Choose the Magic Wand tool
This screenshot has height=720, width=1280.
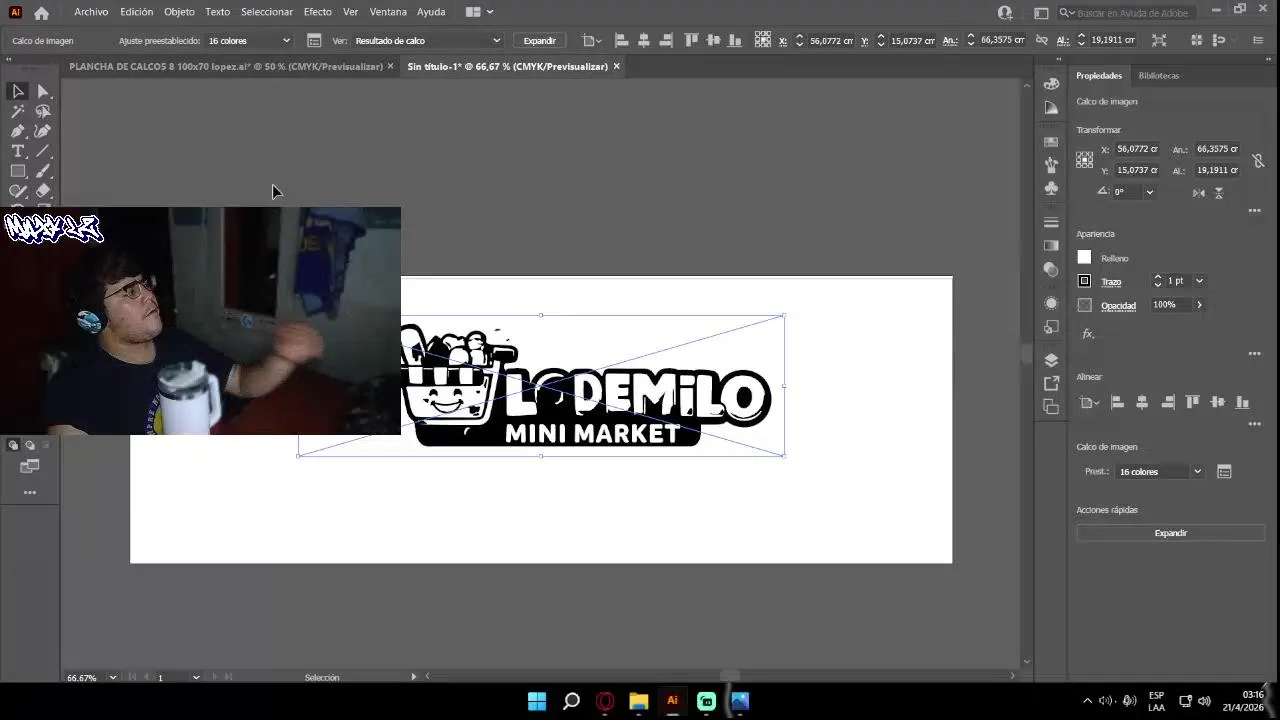click(18, 111)
